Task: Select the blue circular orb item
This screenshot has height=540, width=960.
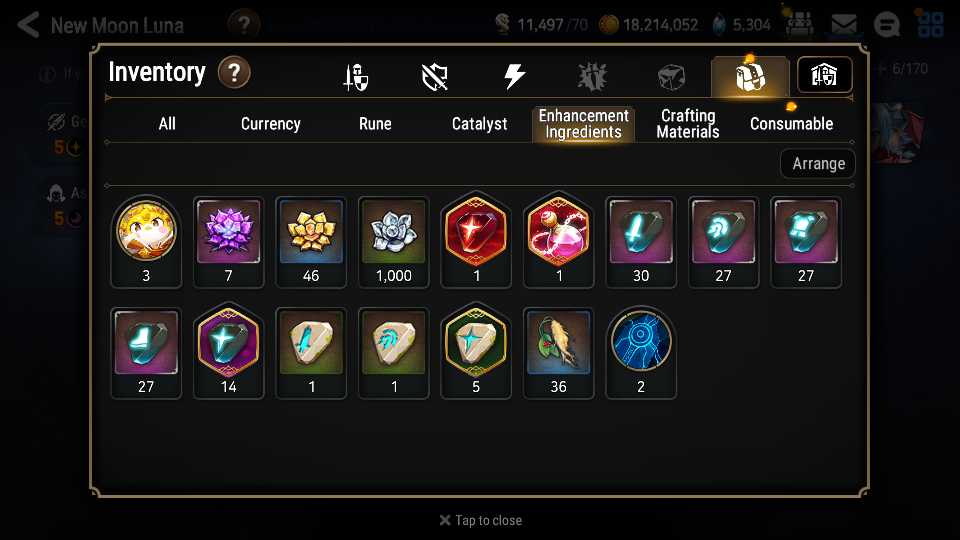Action: point(640,353)
